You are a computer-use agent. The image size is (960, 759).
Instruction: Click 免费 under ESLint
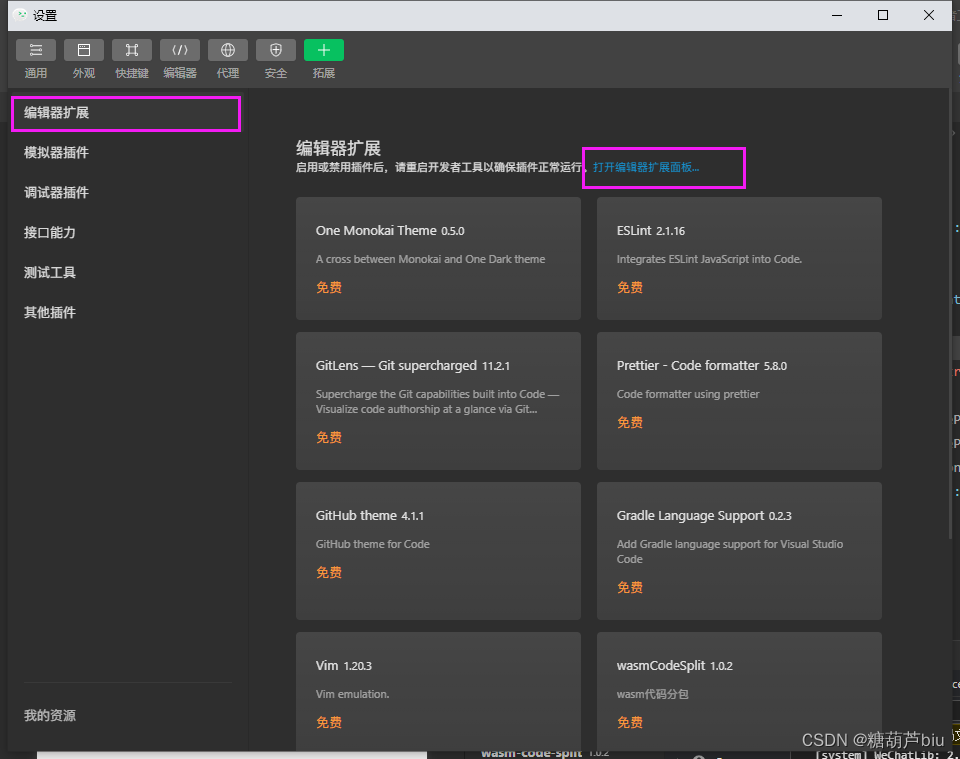pos(630,288)
